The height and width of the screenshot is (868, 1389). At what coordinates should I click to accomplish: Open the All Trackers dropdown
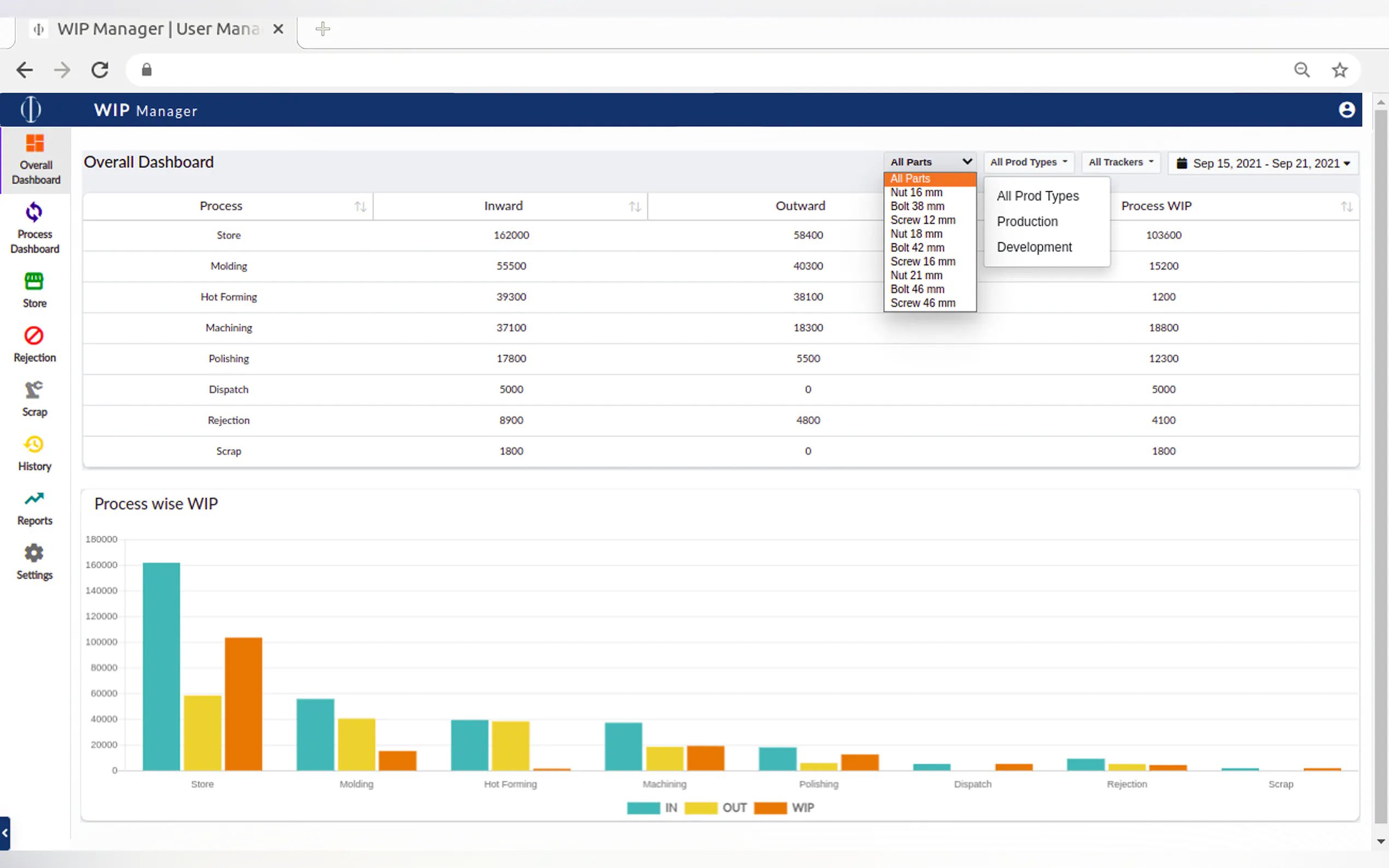[x=1120, y=162]
